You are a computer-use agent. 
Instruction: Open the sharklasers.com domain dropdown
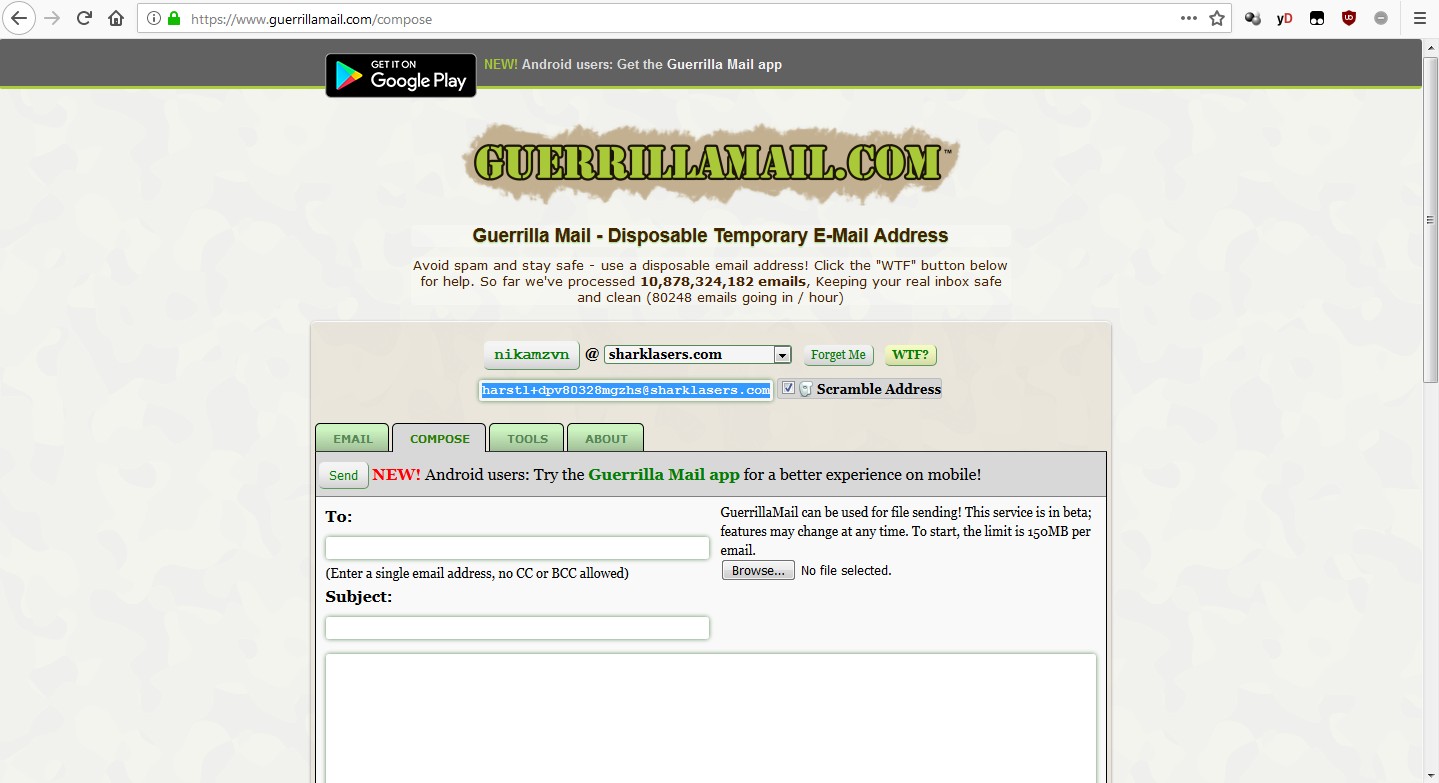(781, 354)
